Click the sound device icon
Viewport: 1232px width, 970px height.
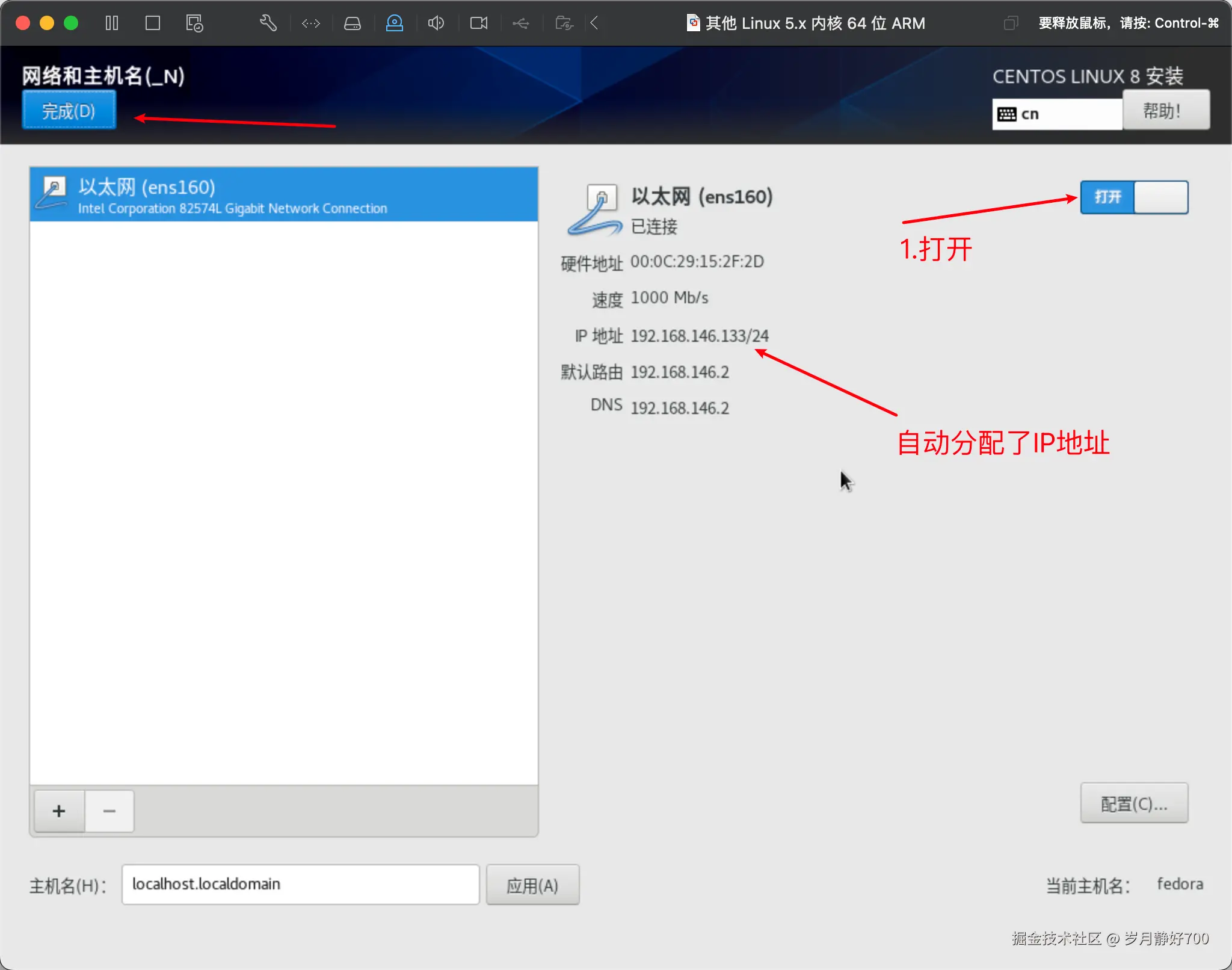pos(437,23)
